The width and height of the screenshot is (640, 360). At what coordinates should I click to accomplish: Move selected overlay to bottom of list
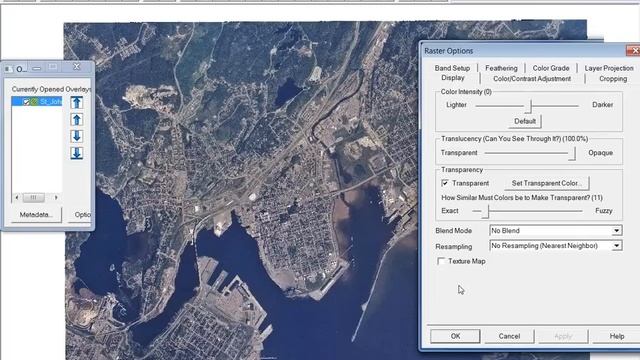click(x=77, y=153)
